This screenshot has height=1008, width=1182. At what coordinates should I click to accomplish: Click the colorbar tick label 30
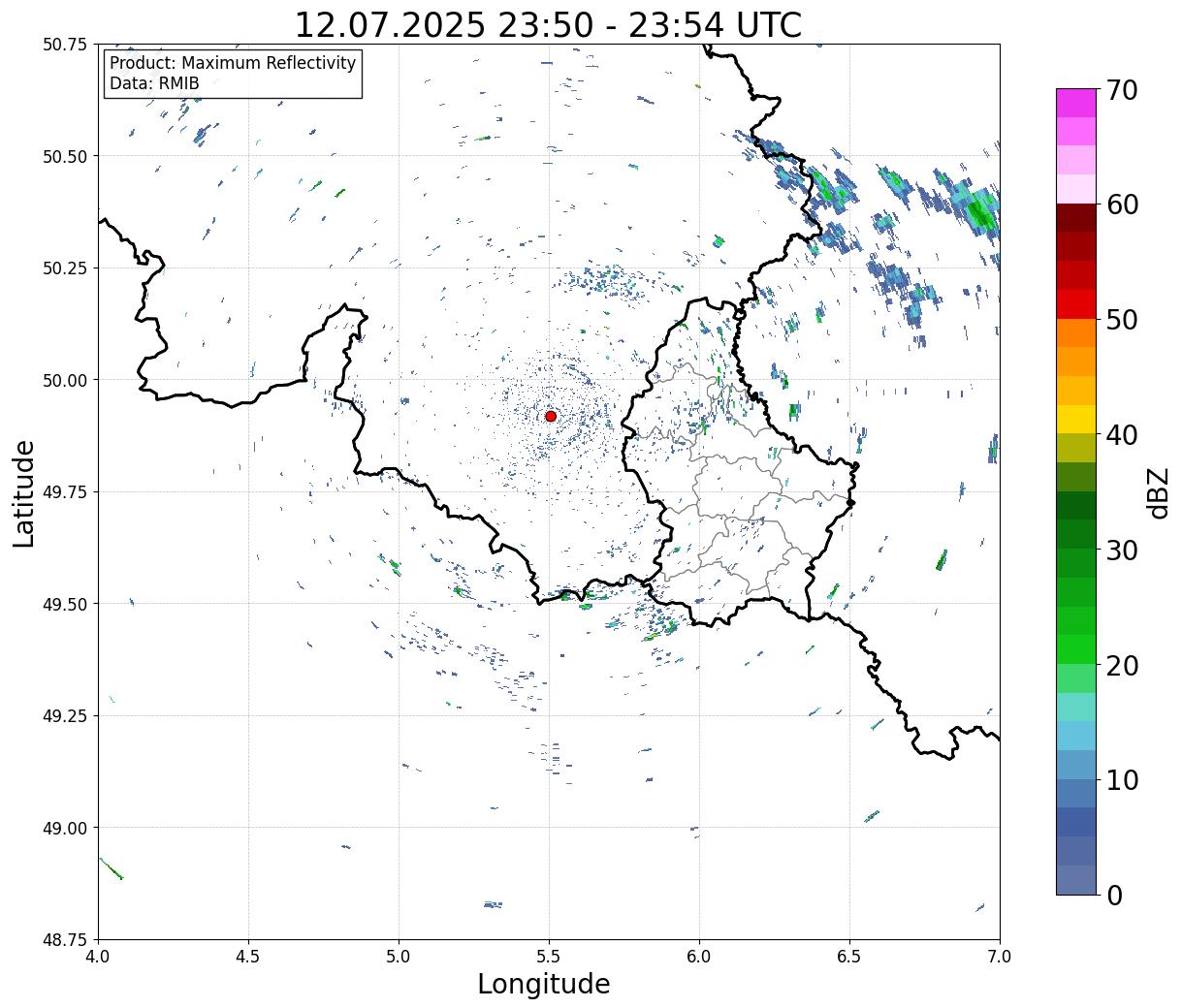(1121, 550)
